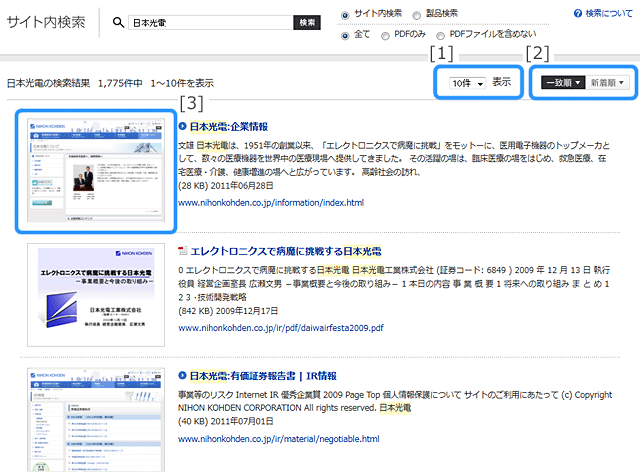Open the 日本光電:有価証券報告書 | IR情報 result

263,376
